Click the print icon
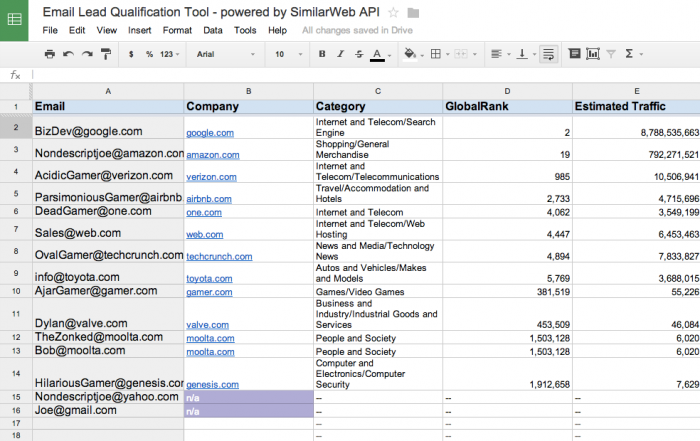This screenshot has width=700, height=441. (x=50, y=54)
